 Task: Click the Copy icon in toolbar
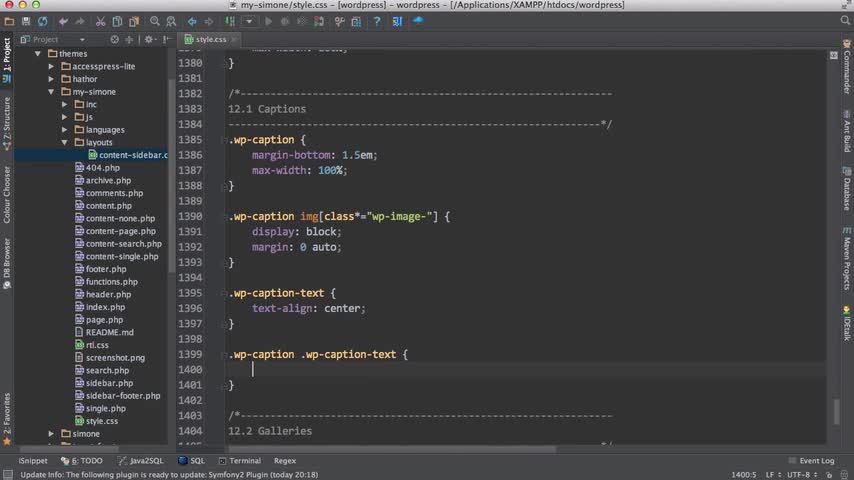(117, 21)
